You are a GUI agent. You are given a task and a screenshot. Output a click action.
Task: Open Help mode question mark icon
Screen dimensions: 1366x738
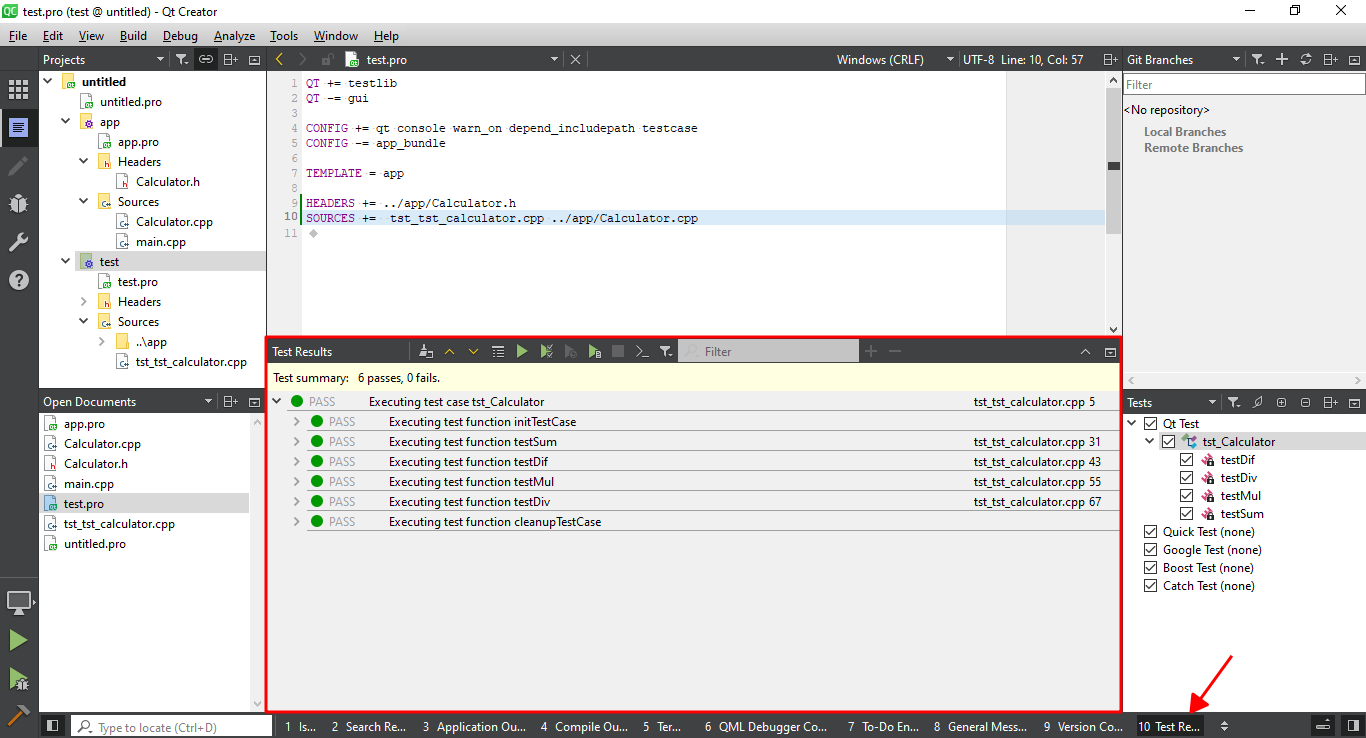point(18,280)
